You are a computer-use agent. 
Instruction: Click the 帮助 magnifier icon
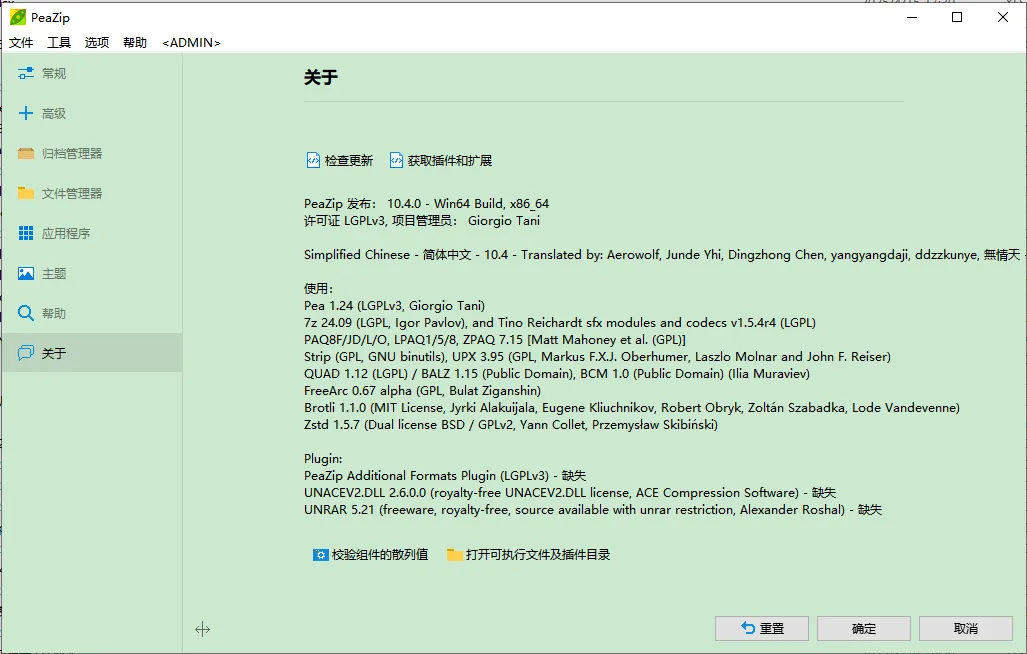pos(26,313)
